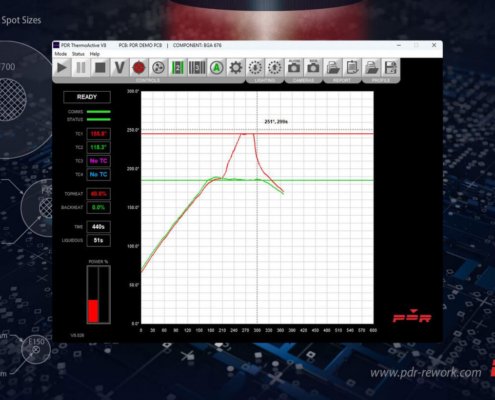The width and height of the screenshot is (495, 400).
Task: Click the V vacuum toolbar icon
Action: [119, 68]
